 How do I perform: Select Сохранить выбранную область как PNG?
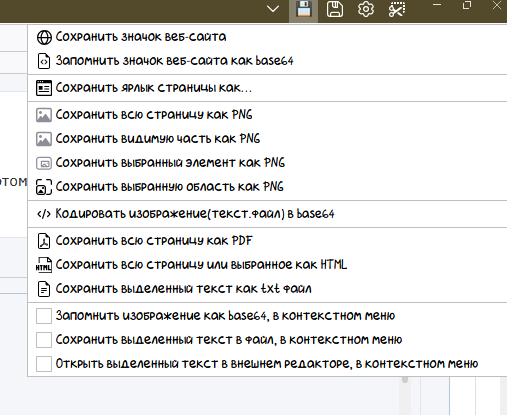[169, 187]
